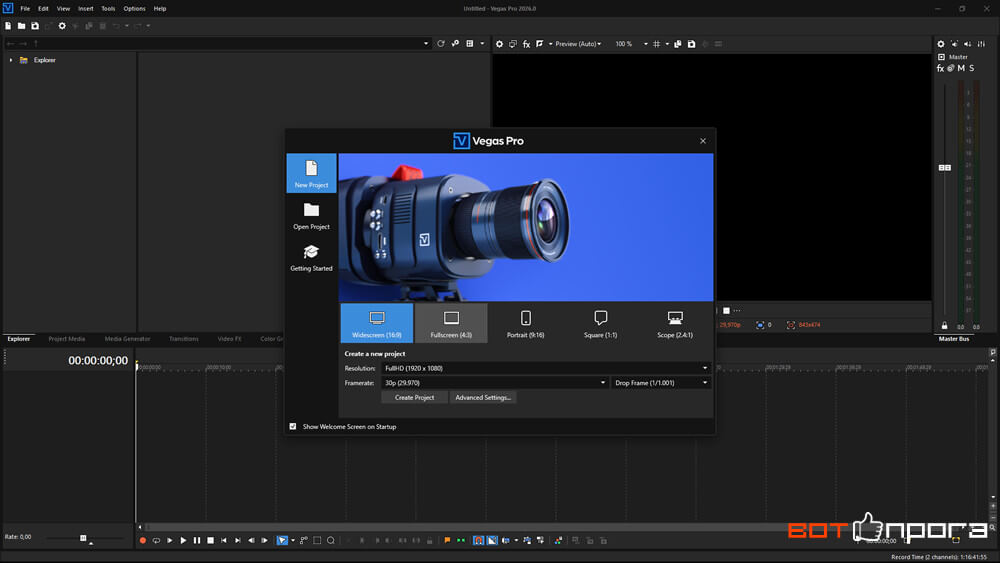This screenshot has width=1000, height=563.
Task: Go to end of timeline
Action: [x=237, y=541]
